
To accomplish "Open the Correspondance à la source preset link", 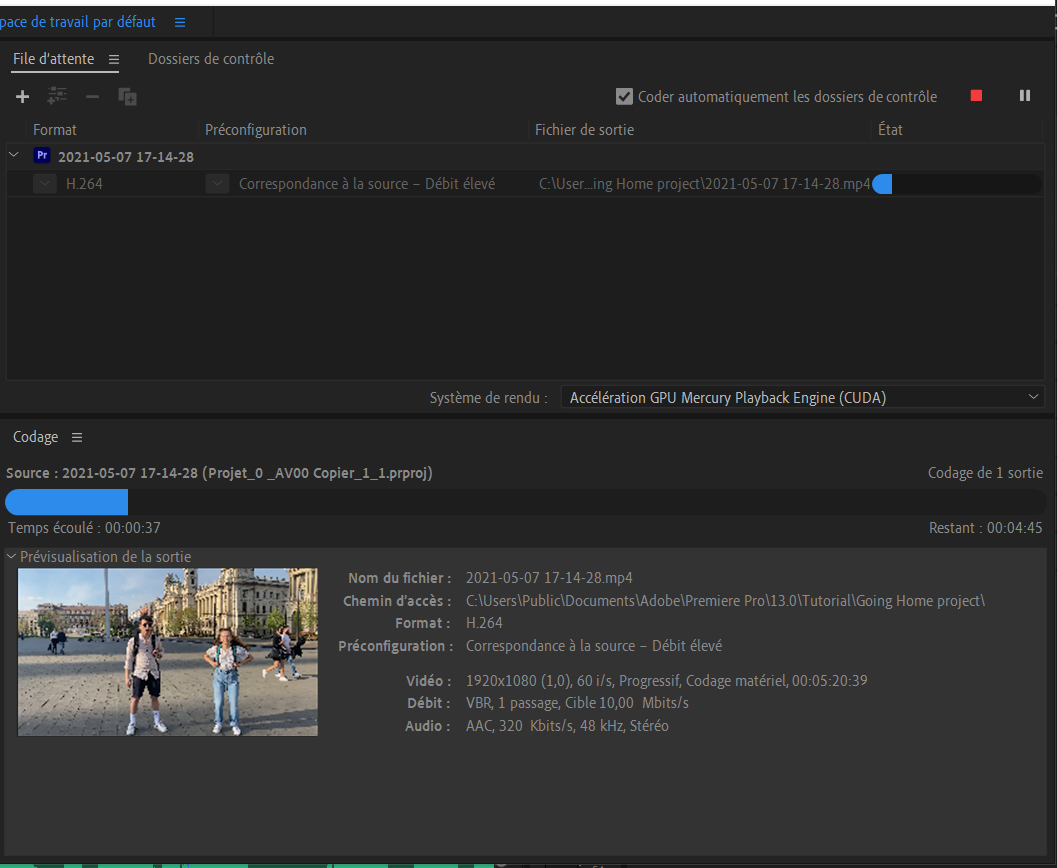I will pyautogui.click(x=367, y=184).
